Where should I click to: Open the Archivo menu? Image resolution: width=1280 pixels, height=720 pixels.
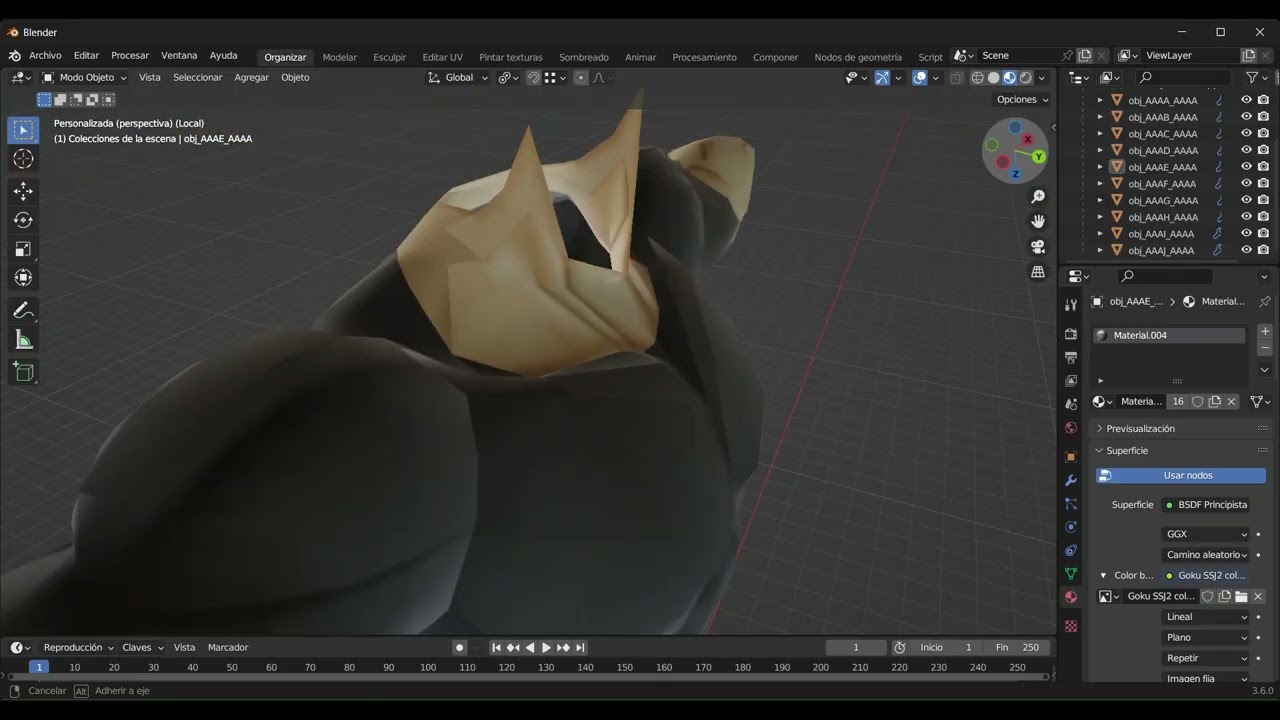pos(45,56)
